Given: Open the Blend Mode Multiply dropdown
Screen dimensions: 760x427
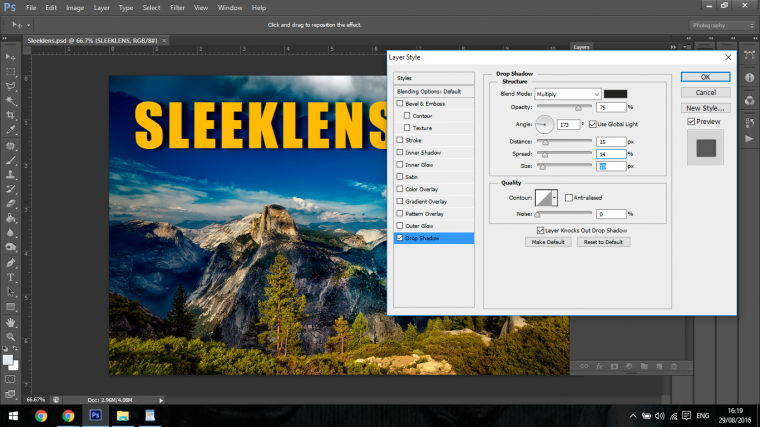Looking at the screenshot, I should (x=568, y=94).
